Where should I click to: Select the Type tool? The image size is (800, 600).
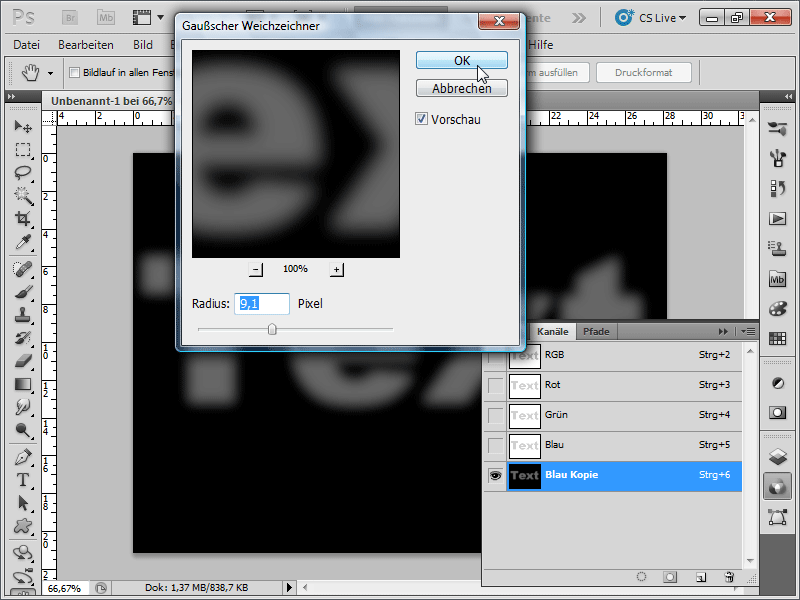23,480
